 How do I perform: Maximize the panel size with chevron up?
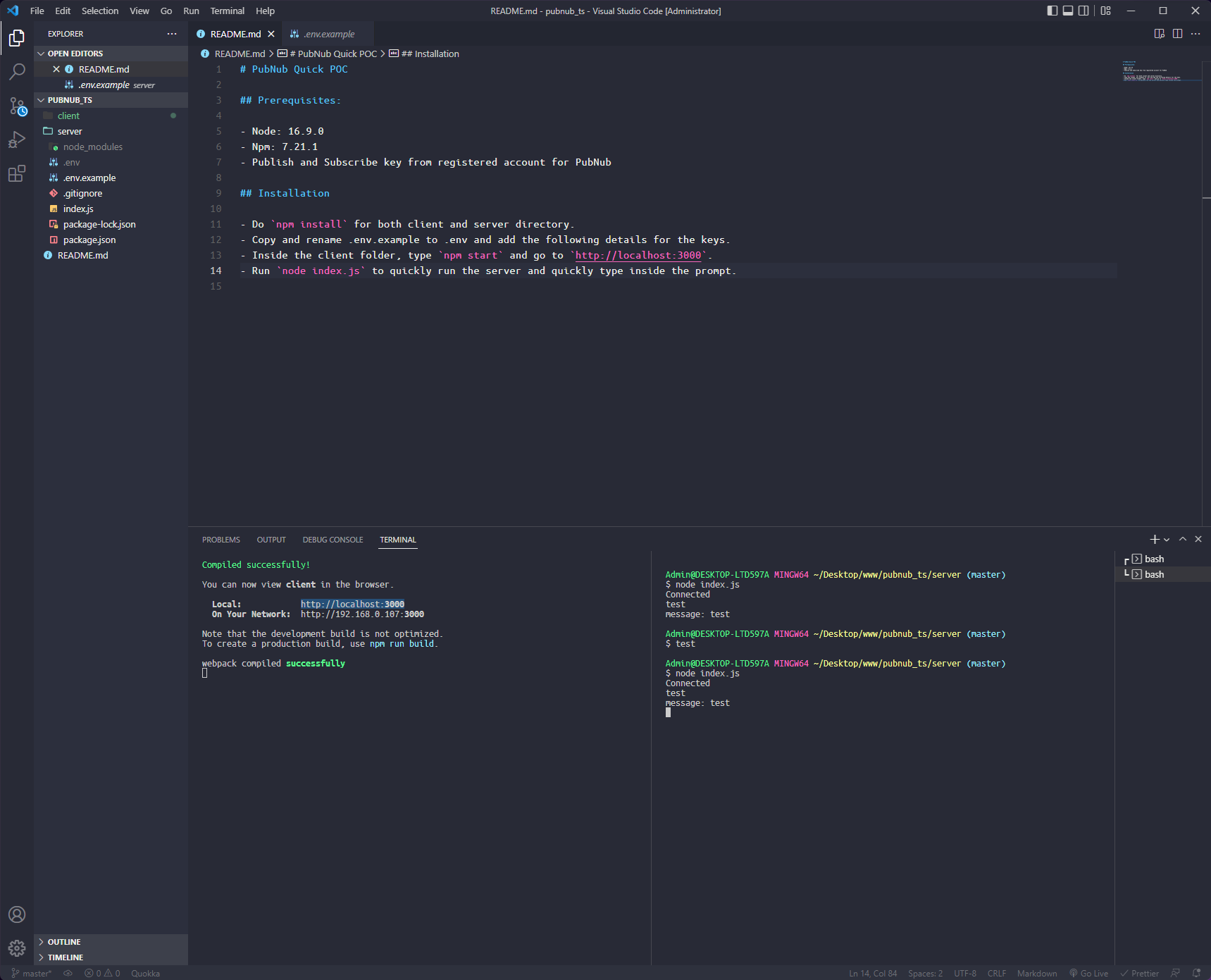tap(1183, 539)
